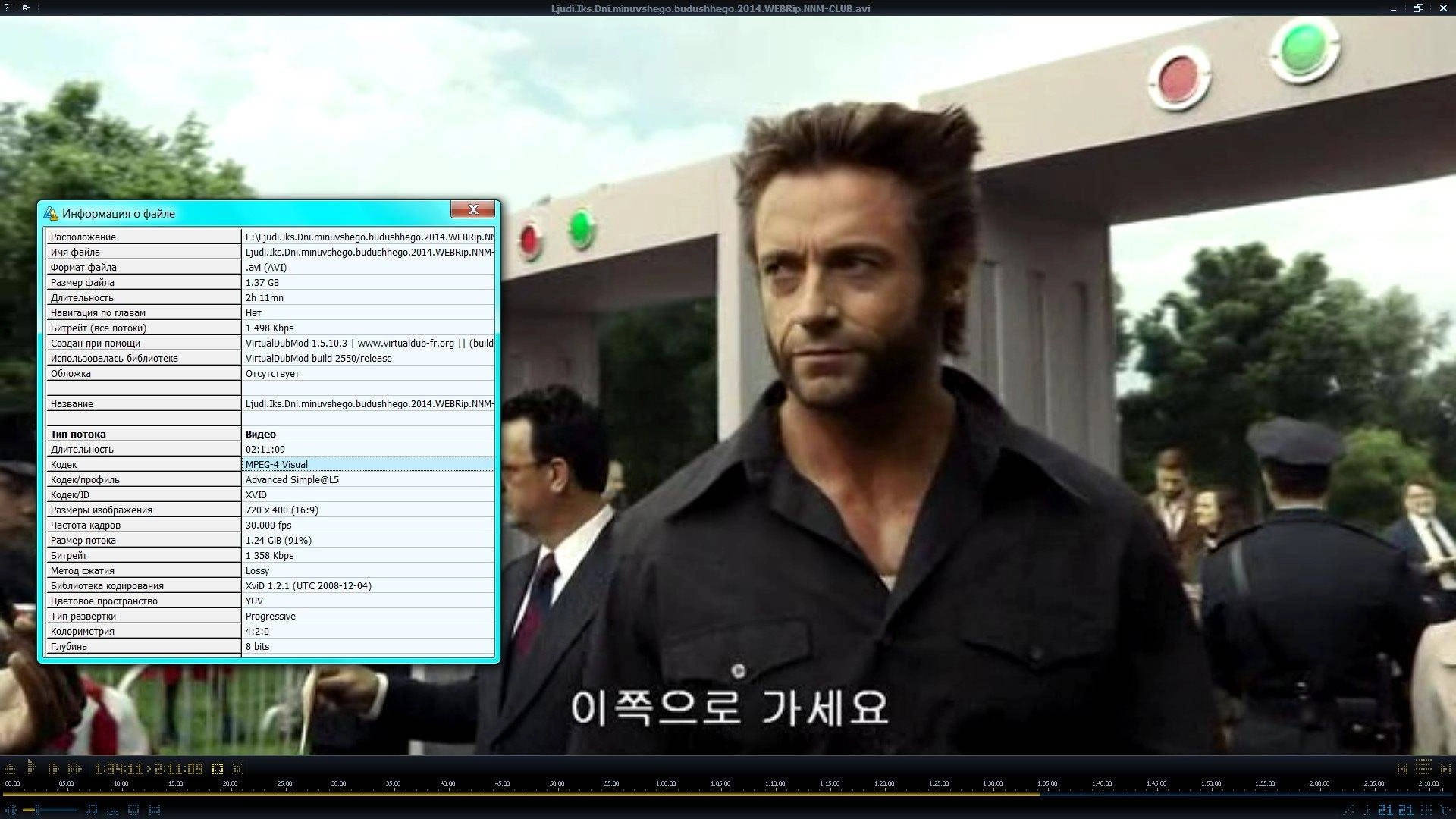Click the 21 21 clock display
The height and width of the screenshot is (819, 1456).
click(1395, 810)
